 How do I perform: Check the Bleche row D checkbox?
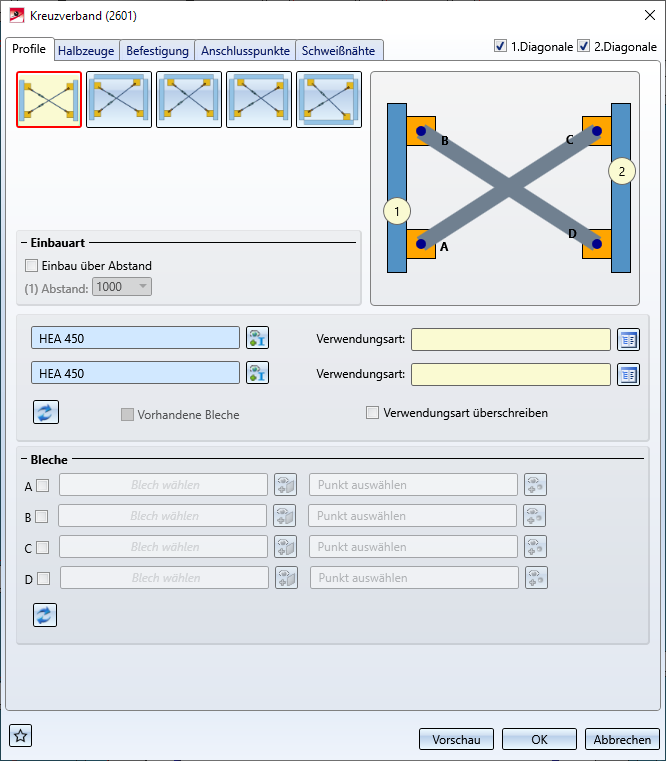coord(44,579)
